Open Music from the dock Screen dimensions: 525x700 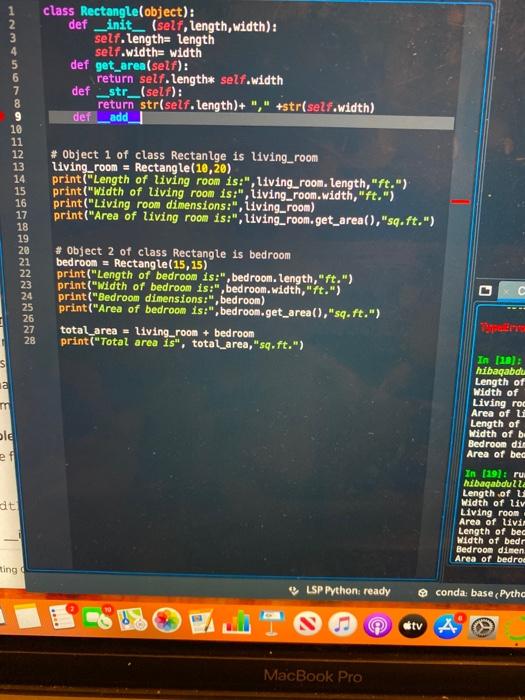342,624
